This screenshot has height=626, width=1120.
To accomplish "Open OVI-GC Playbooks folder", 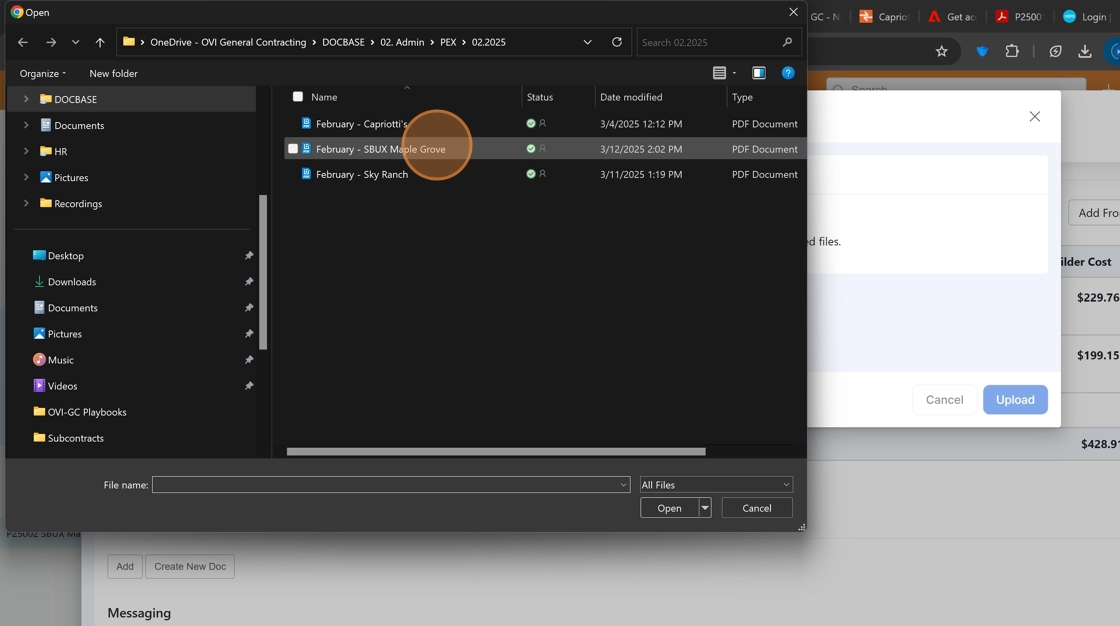I will pyautogui.click(x=86, y=412).
